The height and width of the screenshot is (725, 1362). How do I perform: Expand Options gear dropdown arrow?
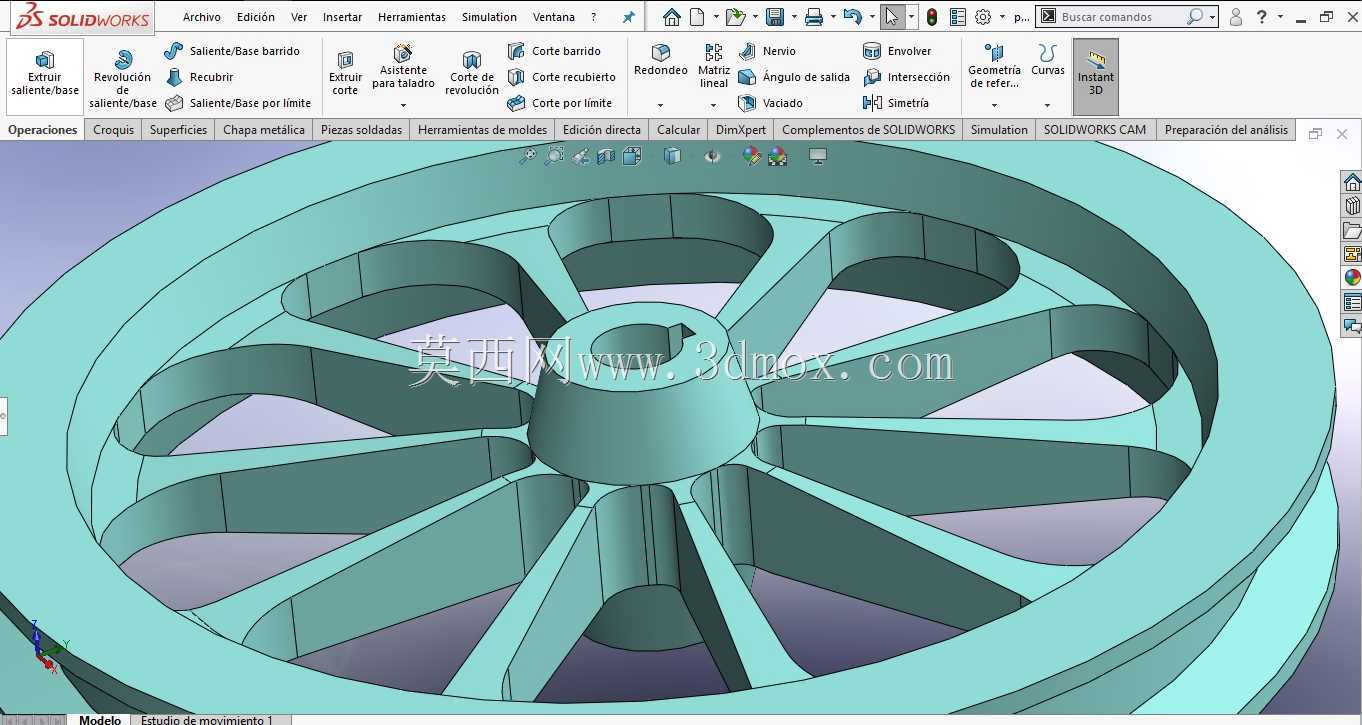click(x=1002, y=17)
